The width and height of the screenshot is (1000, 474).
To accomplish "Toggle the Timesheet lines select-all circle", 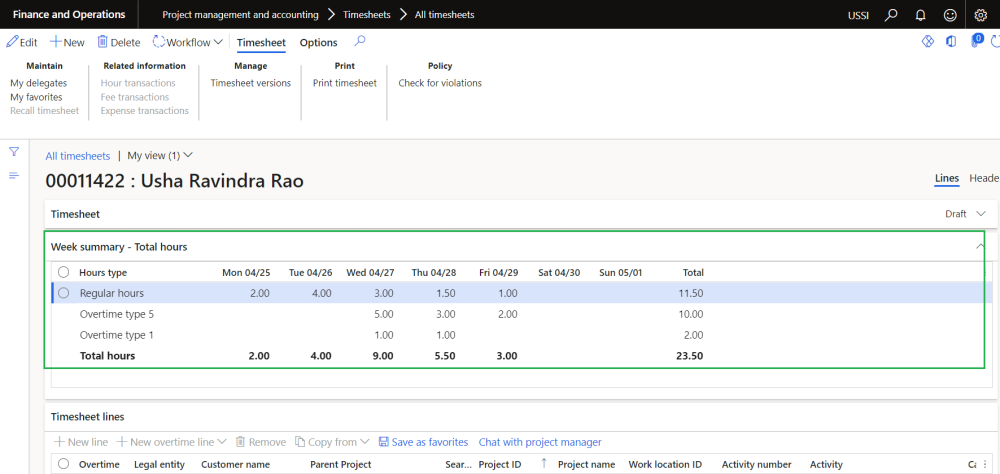I will click(x=64, y=464).
